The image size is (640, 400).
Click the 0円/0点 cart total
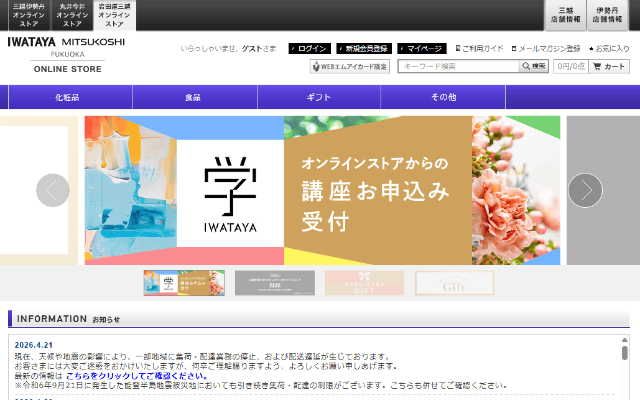click(571, 66)
